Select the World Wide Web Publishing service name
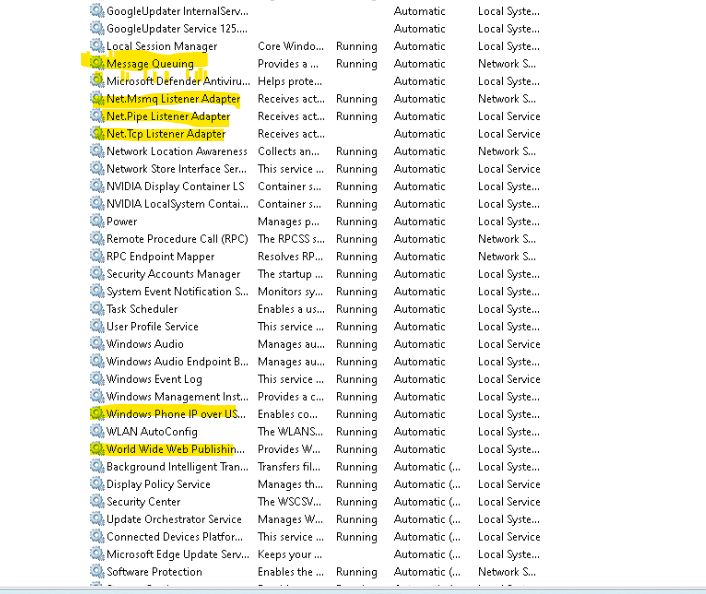The width and height of the screenshot is (706, 594). (176, 449)
